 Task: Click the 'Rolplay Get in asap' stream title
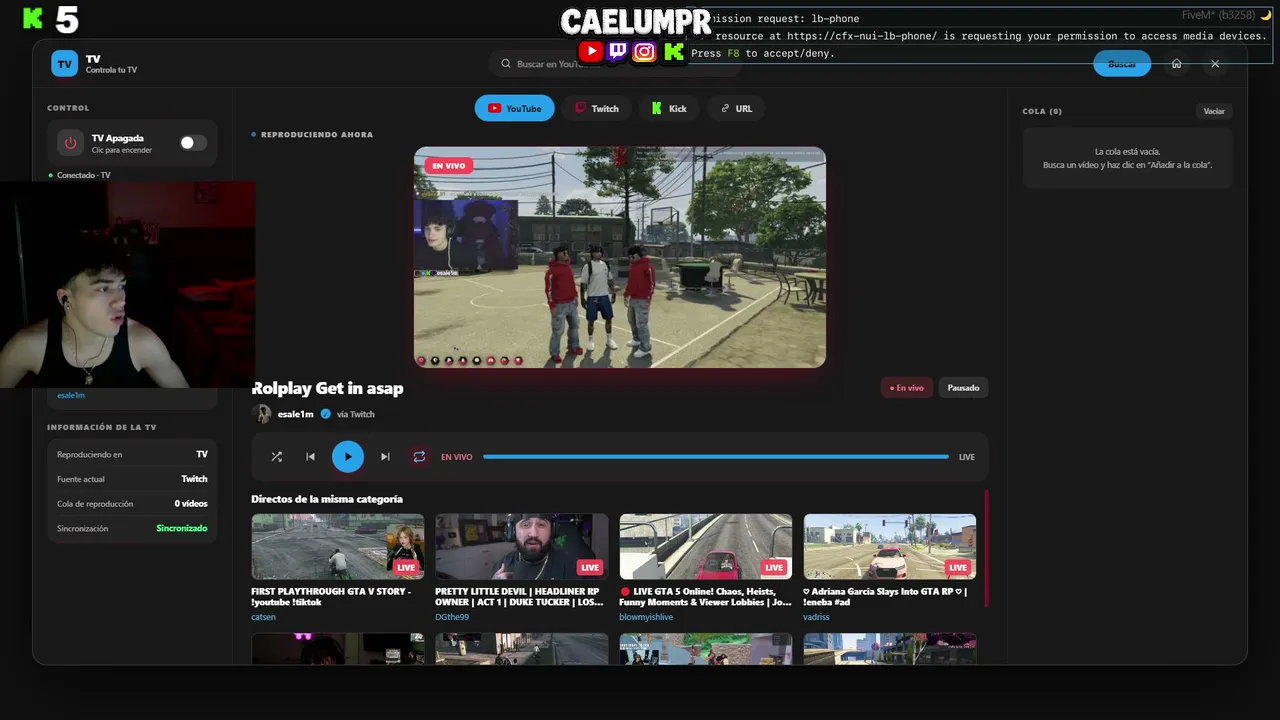tap(328, 388)
